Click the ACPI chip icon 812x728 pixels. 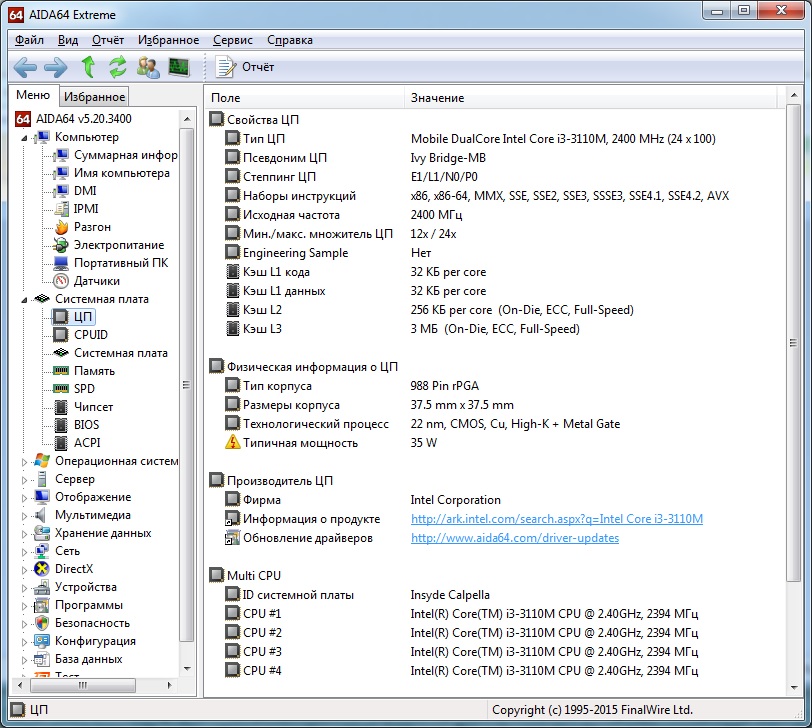(61, 443)
